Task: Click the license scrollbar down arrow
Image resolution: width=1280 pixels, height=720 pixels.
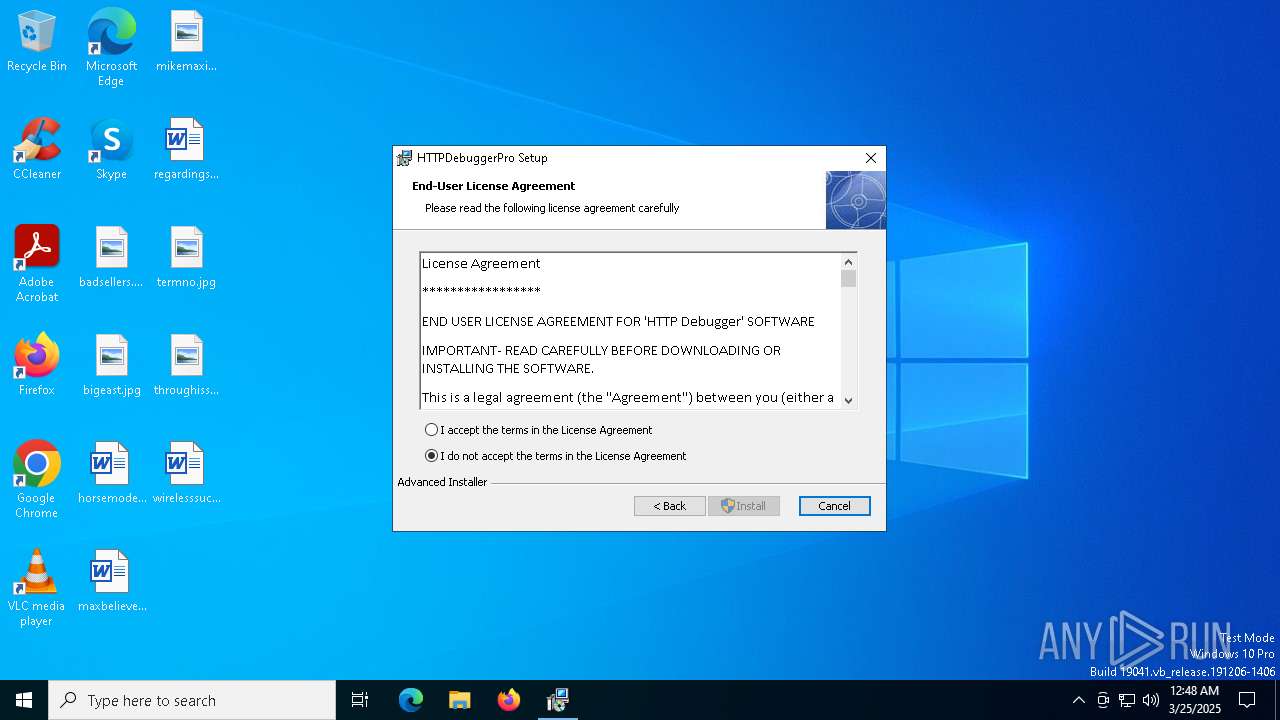Action: pos(849,400)
